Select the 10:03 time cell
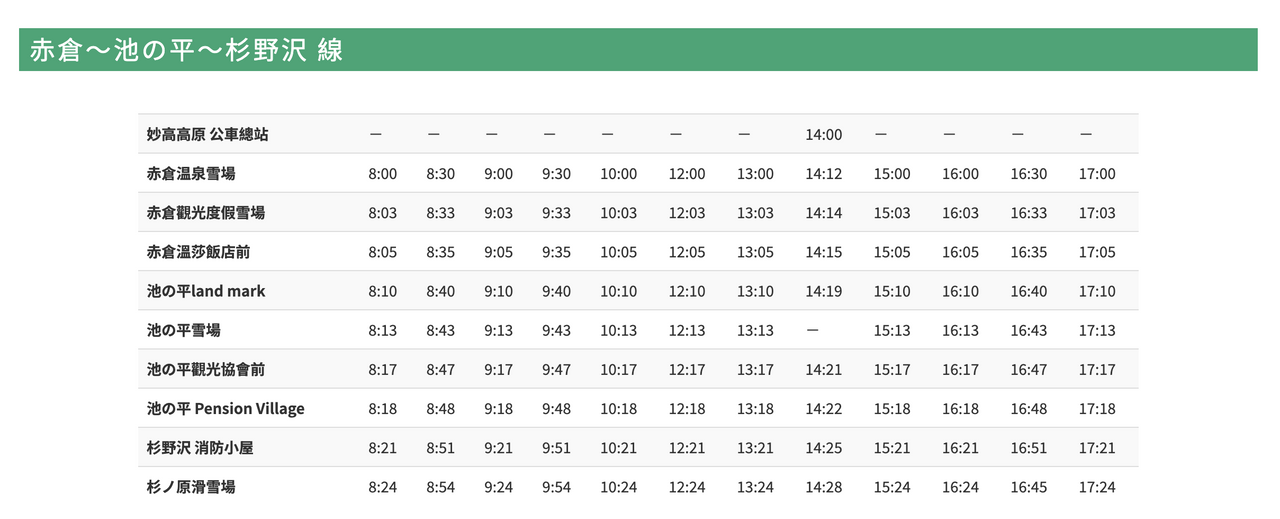1280x519 pixels. coord(619,212)
